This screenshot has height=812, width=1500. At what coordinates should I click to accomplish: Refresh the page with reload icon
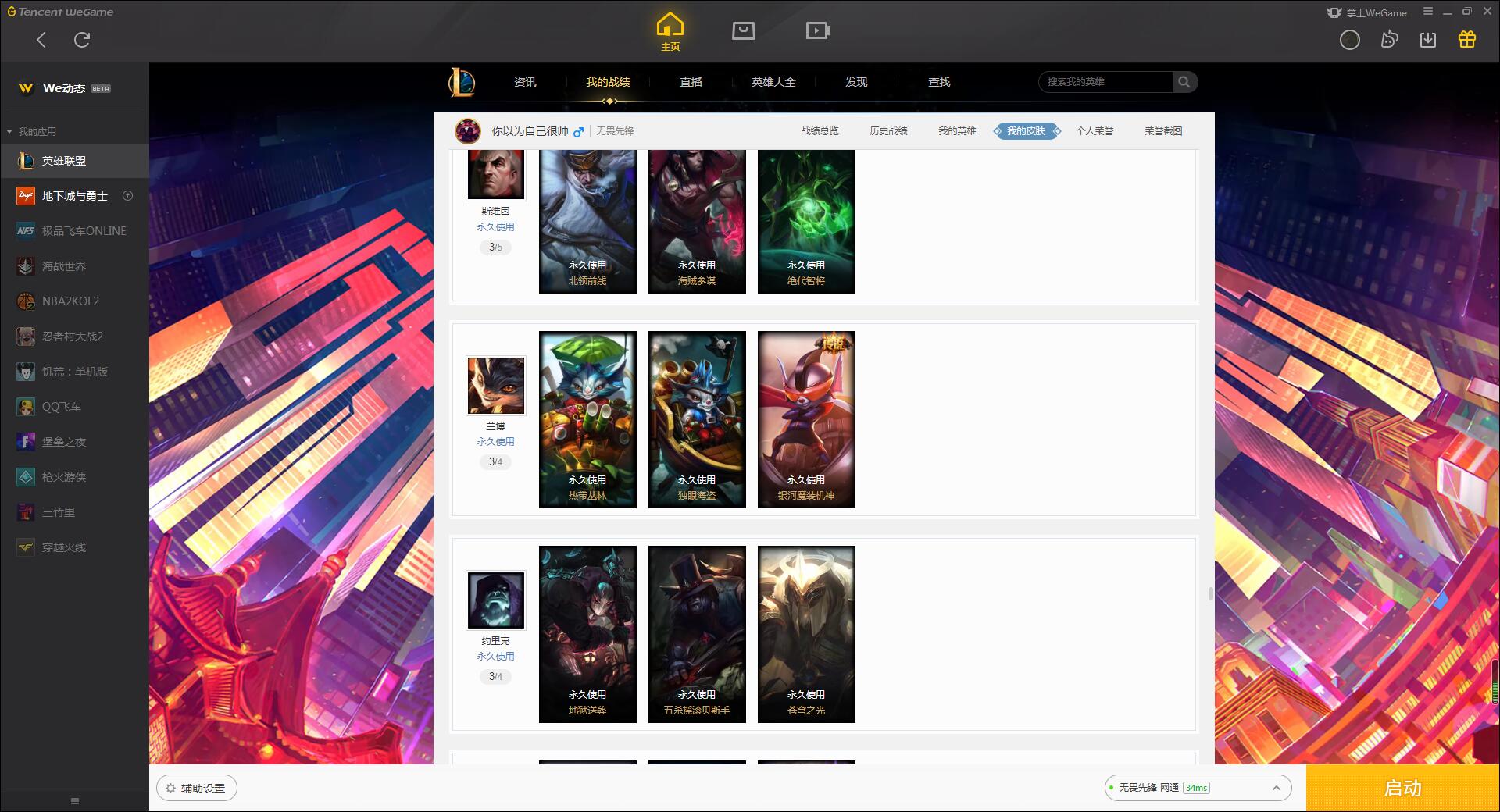pos(82,40)
